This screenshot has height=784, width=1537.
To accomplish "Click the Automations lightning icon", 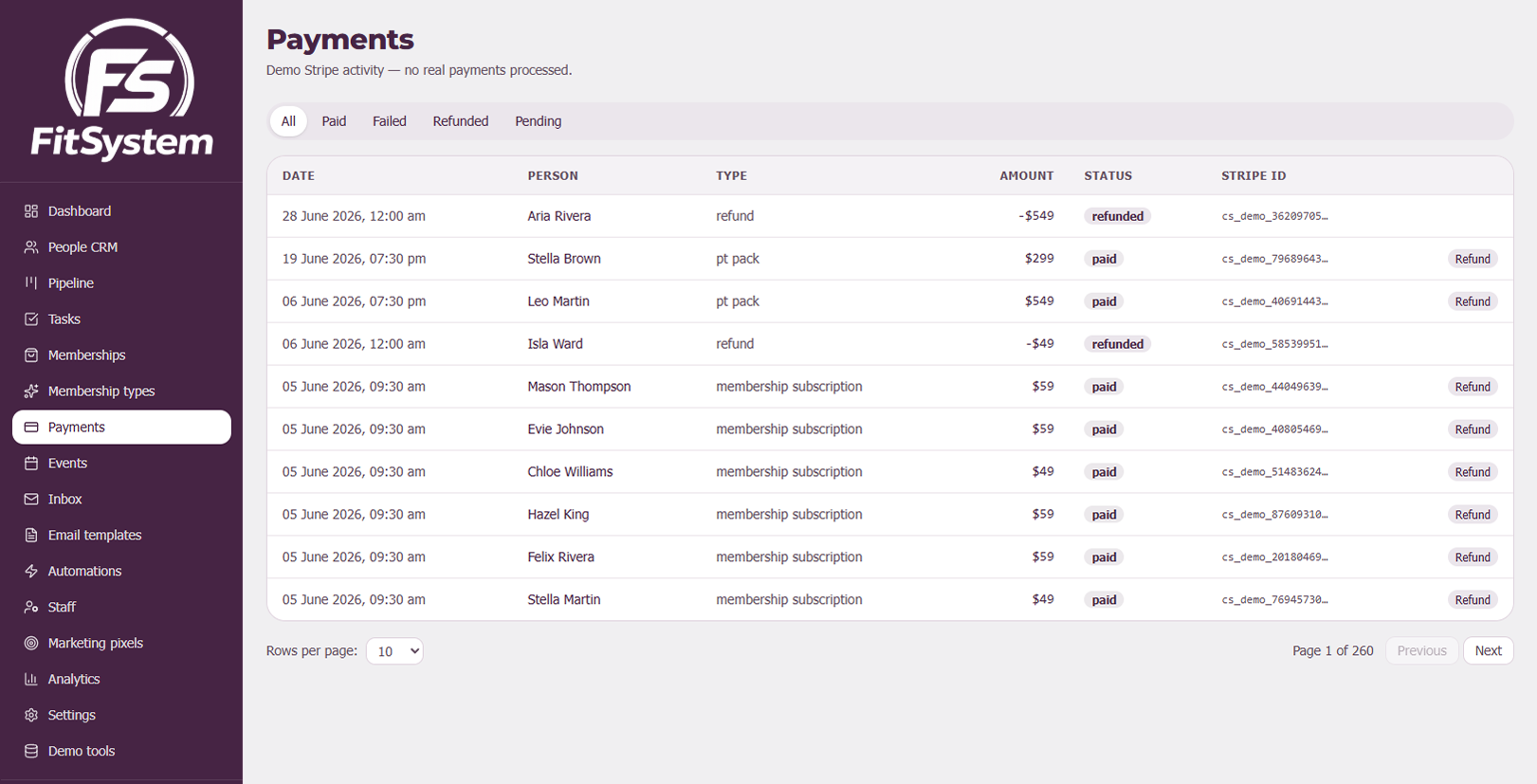I will [31, 572].
